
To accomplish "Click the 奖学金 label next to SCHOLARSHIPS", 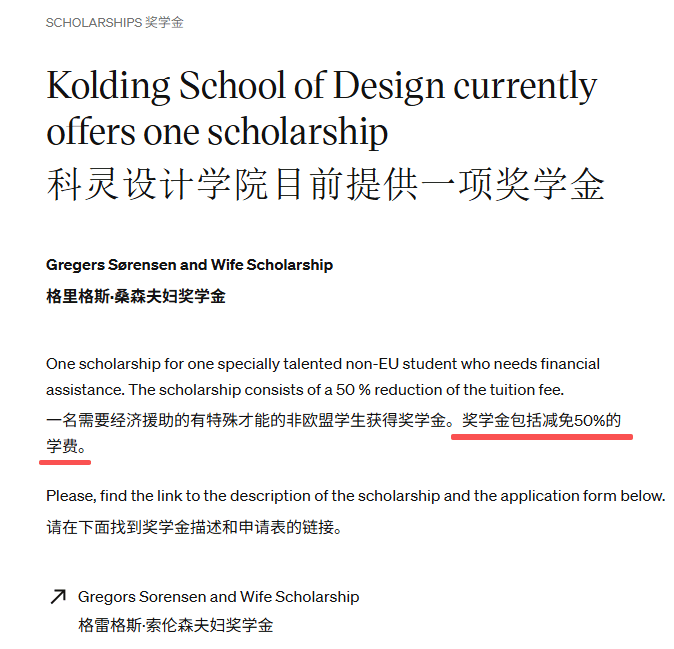I will pyautogui.click(x=164, y=22).
